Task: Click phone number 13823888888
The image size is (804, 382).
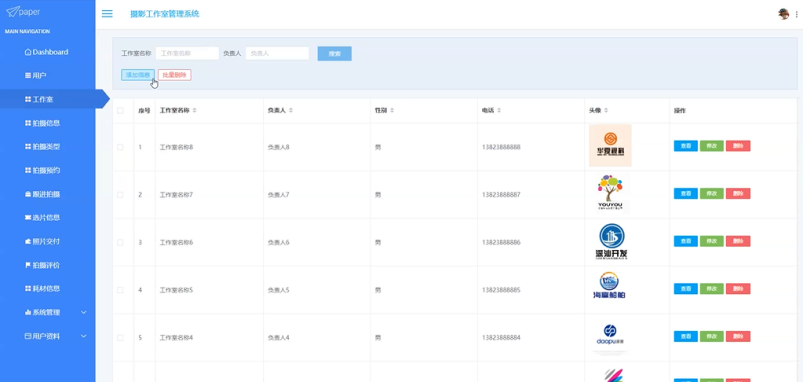Action: pos(501,147)
